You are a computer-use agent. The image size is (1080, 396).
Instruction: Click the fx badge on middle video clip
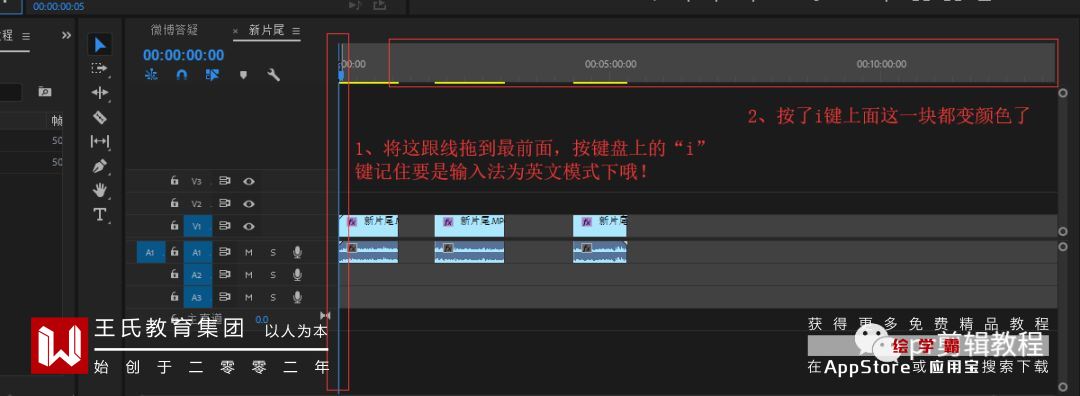click(448, 222)
